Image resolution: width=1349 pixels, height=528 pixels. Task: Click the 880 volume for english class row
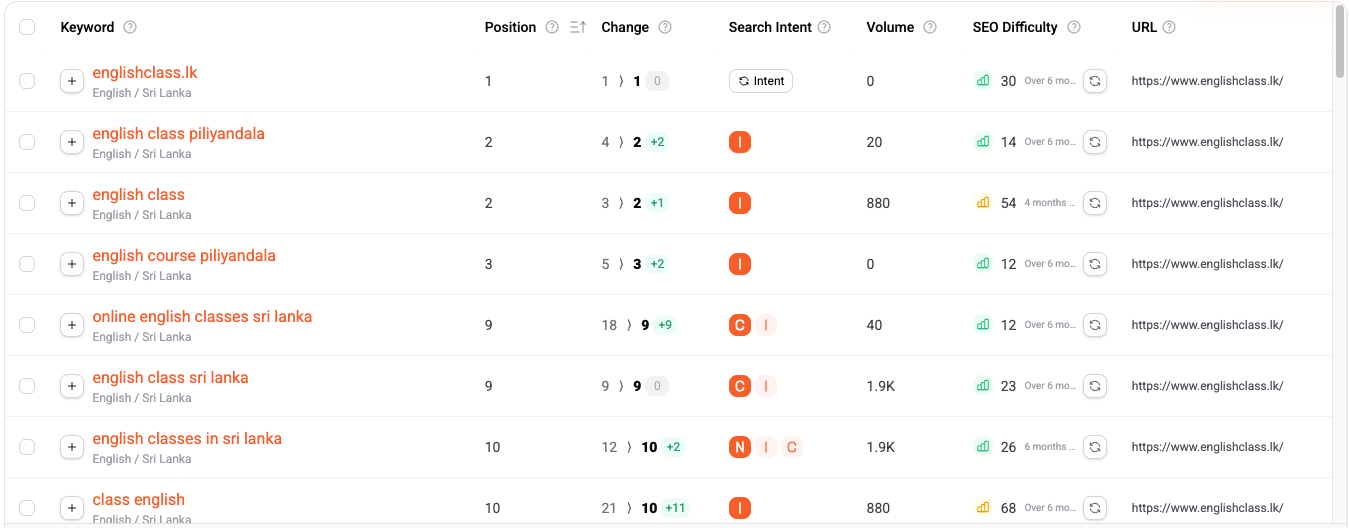click(x=878, y=203)
